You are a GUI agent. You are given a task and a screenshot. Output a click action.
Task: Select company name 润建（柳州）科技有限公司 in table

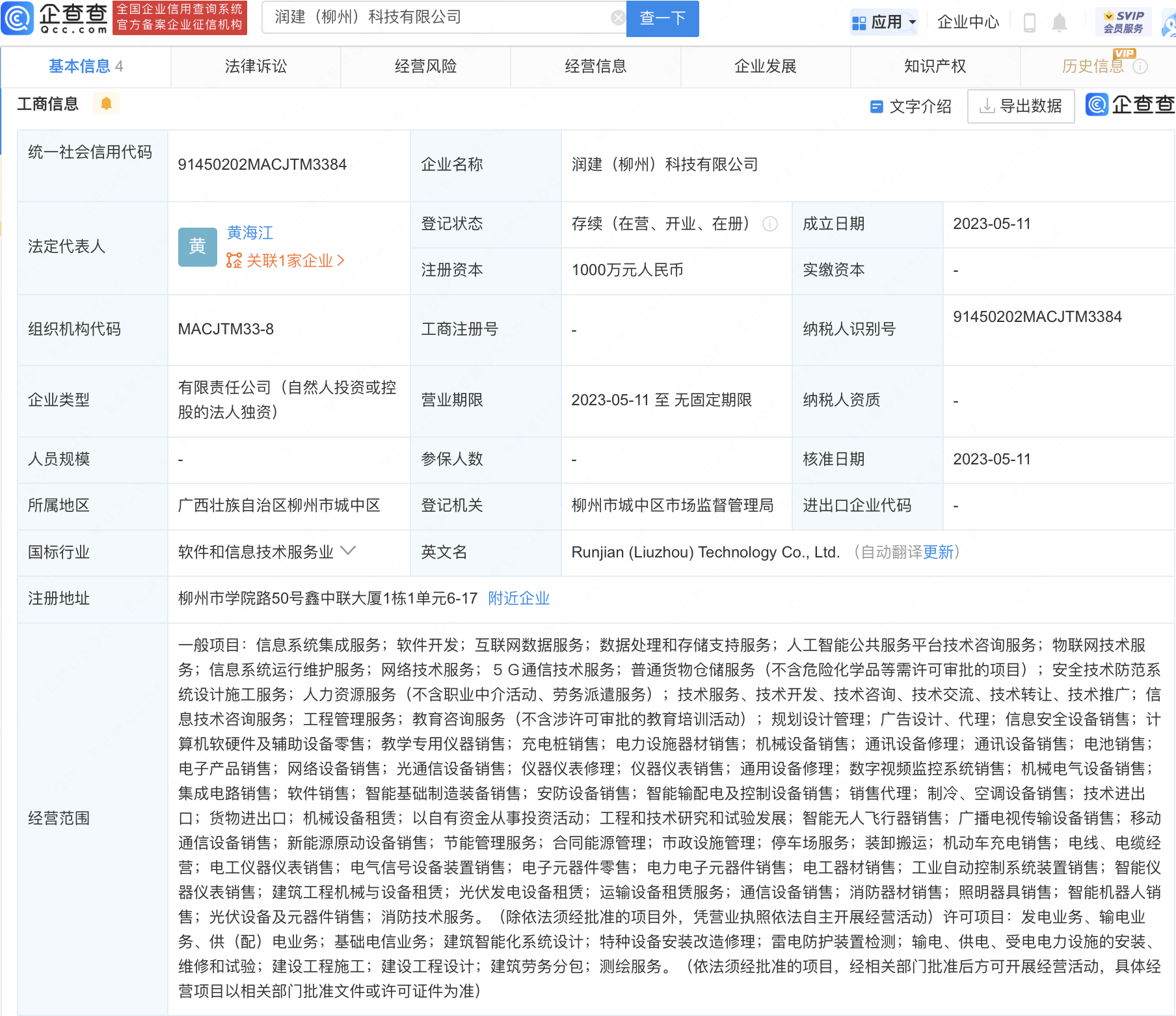click(665, 165)
